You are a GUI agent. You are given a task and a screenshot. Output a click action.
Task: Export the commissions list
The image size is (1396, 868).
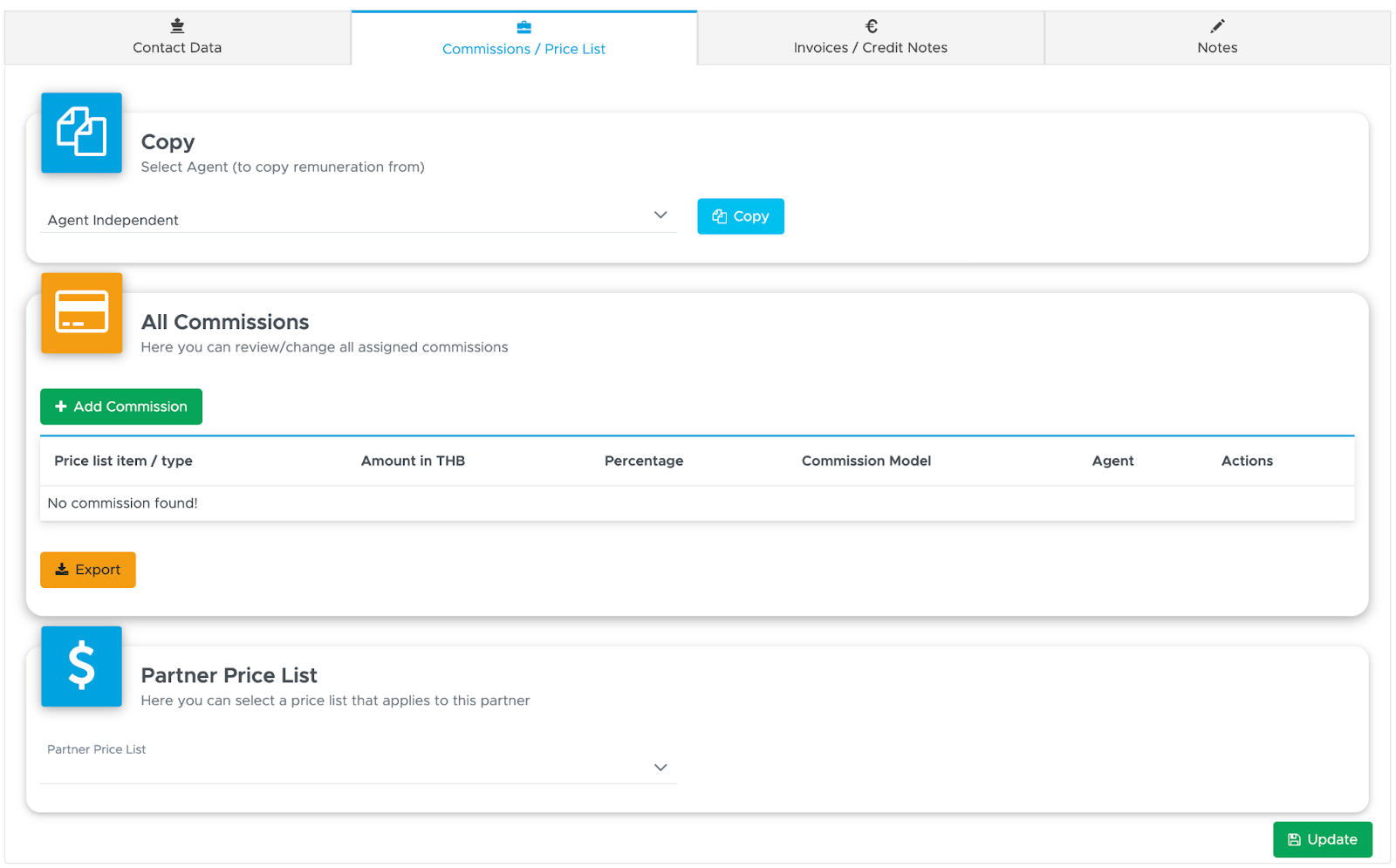click(88, 570)
